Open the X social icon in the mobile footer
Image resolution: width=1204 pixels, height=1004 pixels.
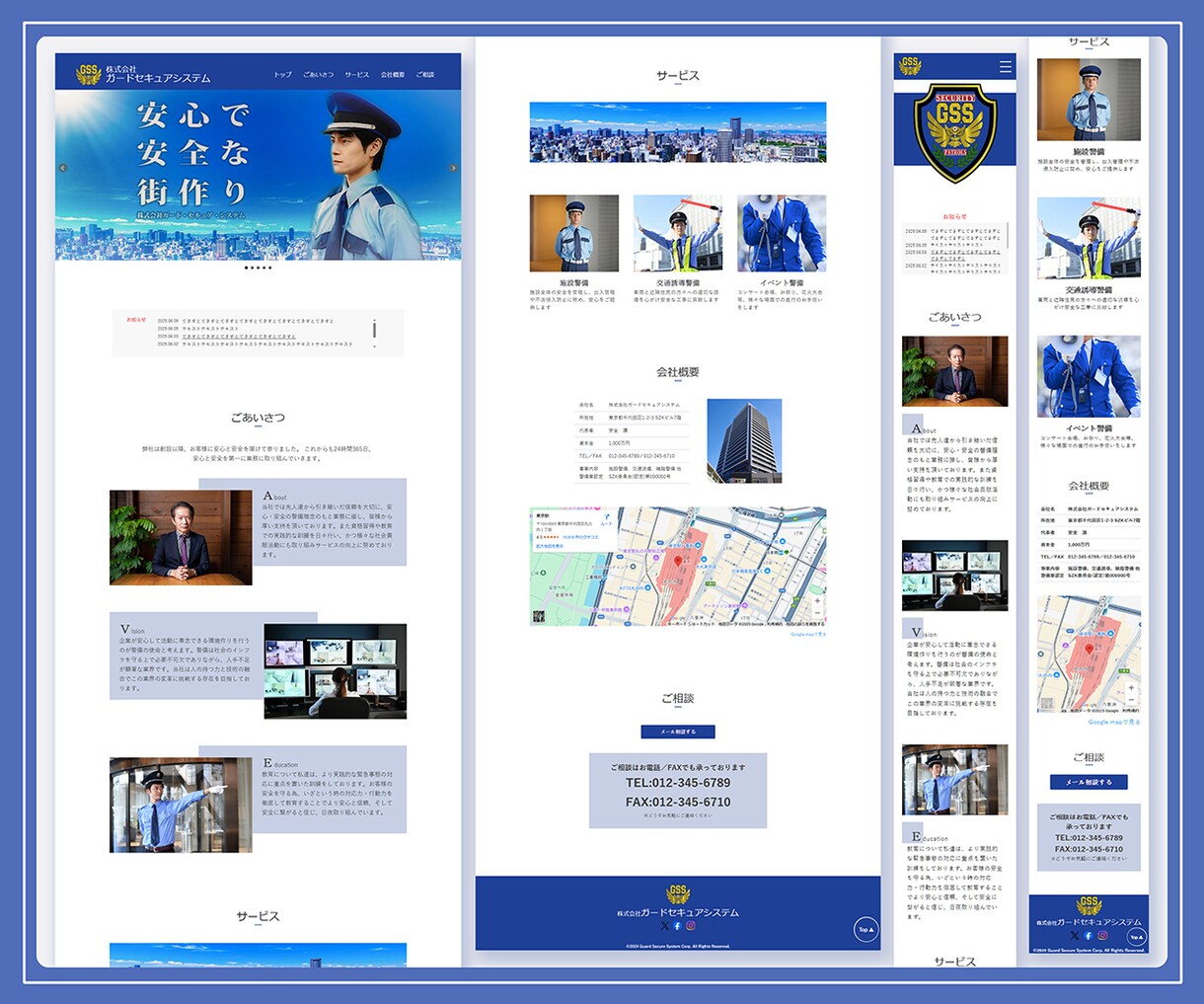1075,935
